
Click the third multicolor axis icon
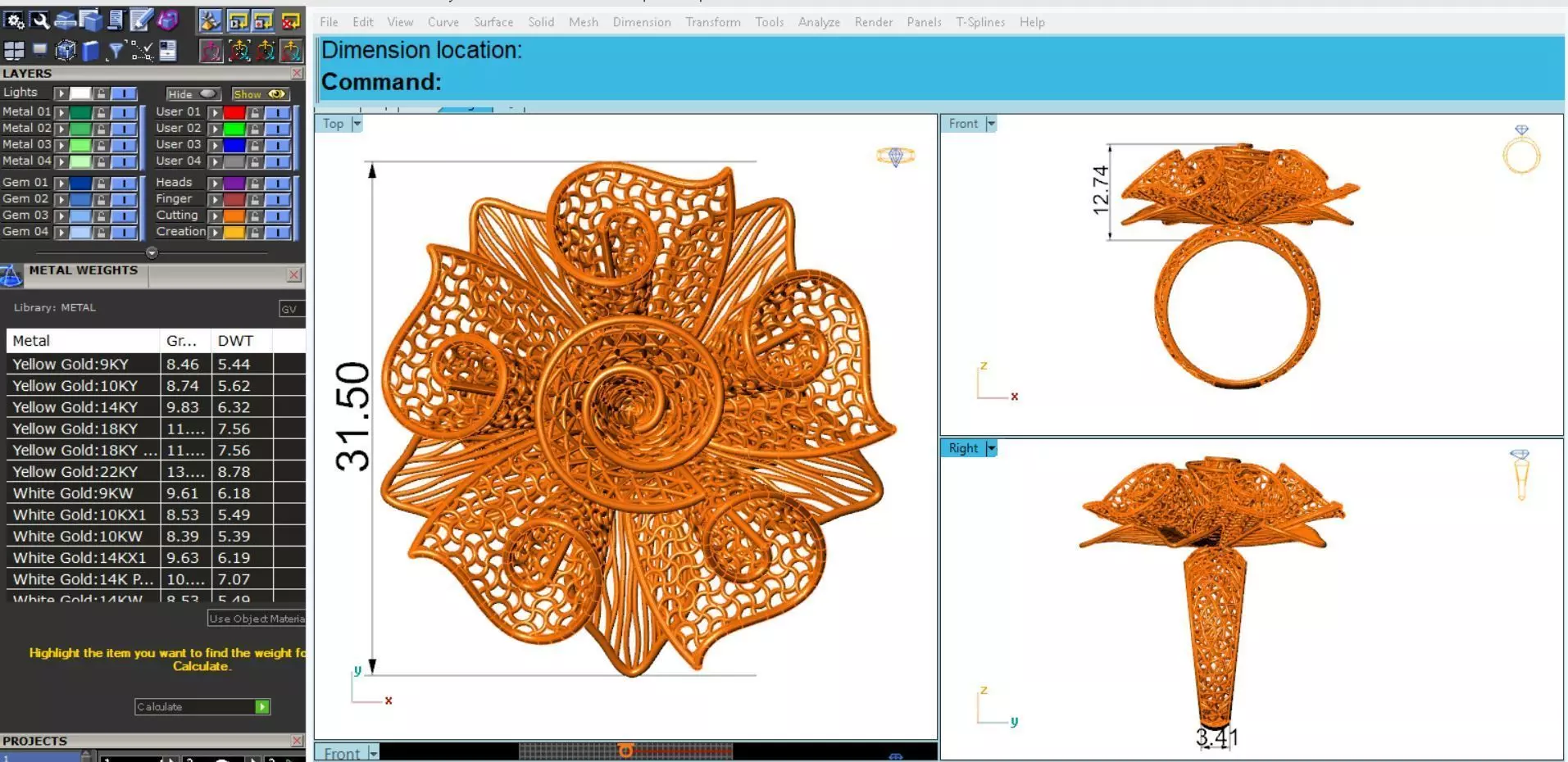coord(265,51)
